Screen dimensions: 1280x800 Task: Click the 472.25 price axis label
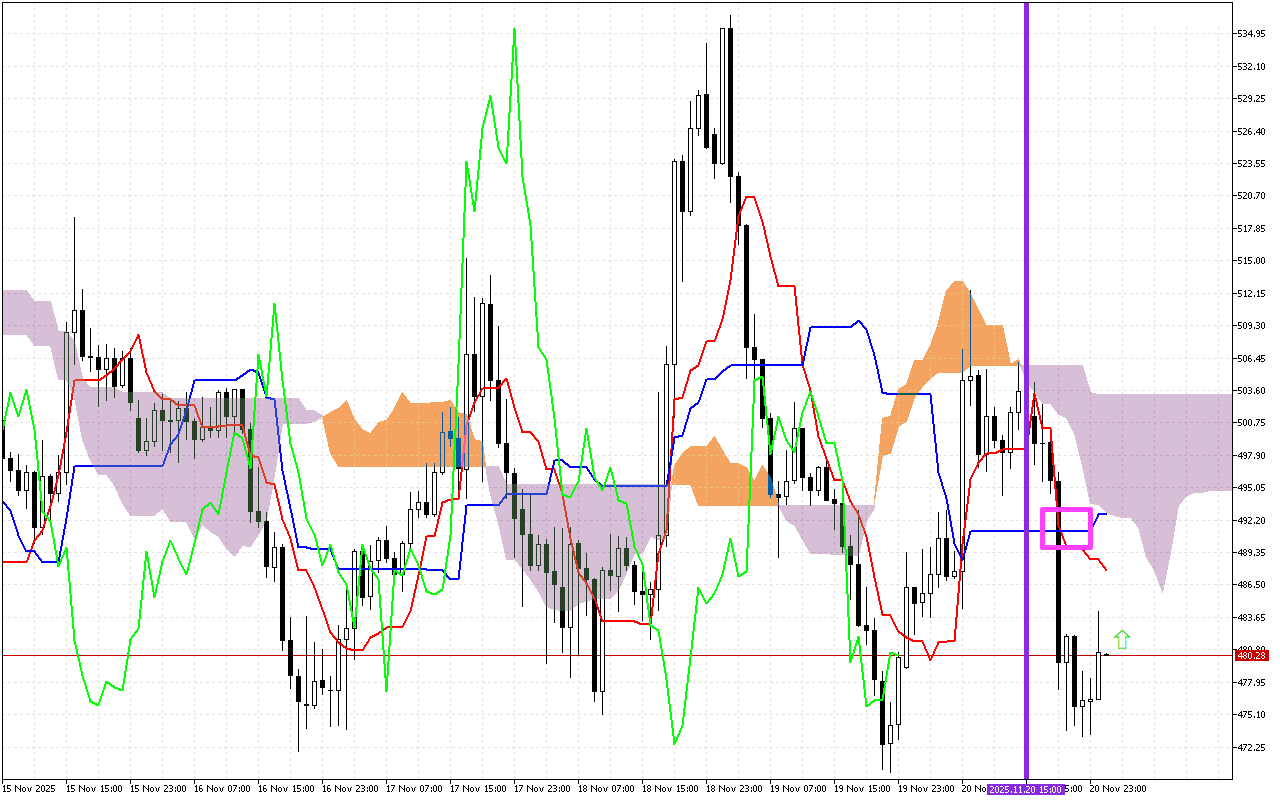pos(1252,748)
